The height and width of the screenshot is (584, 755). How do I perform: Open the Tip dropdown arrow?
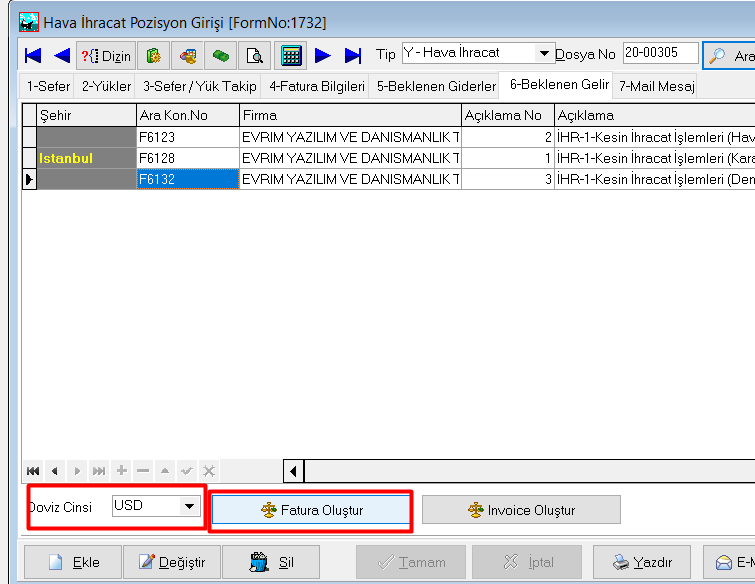544,53
